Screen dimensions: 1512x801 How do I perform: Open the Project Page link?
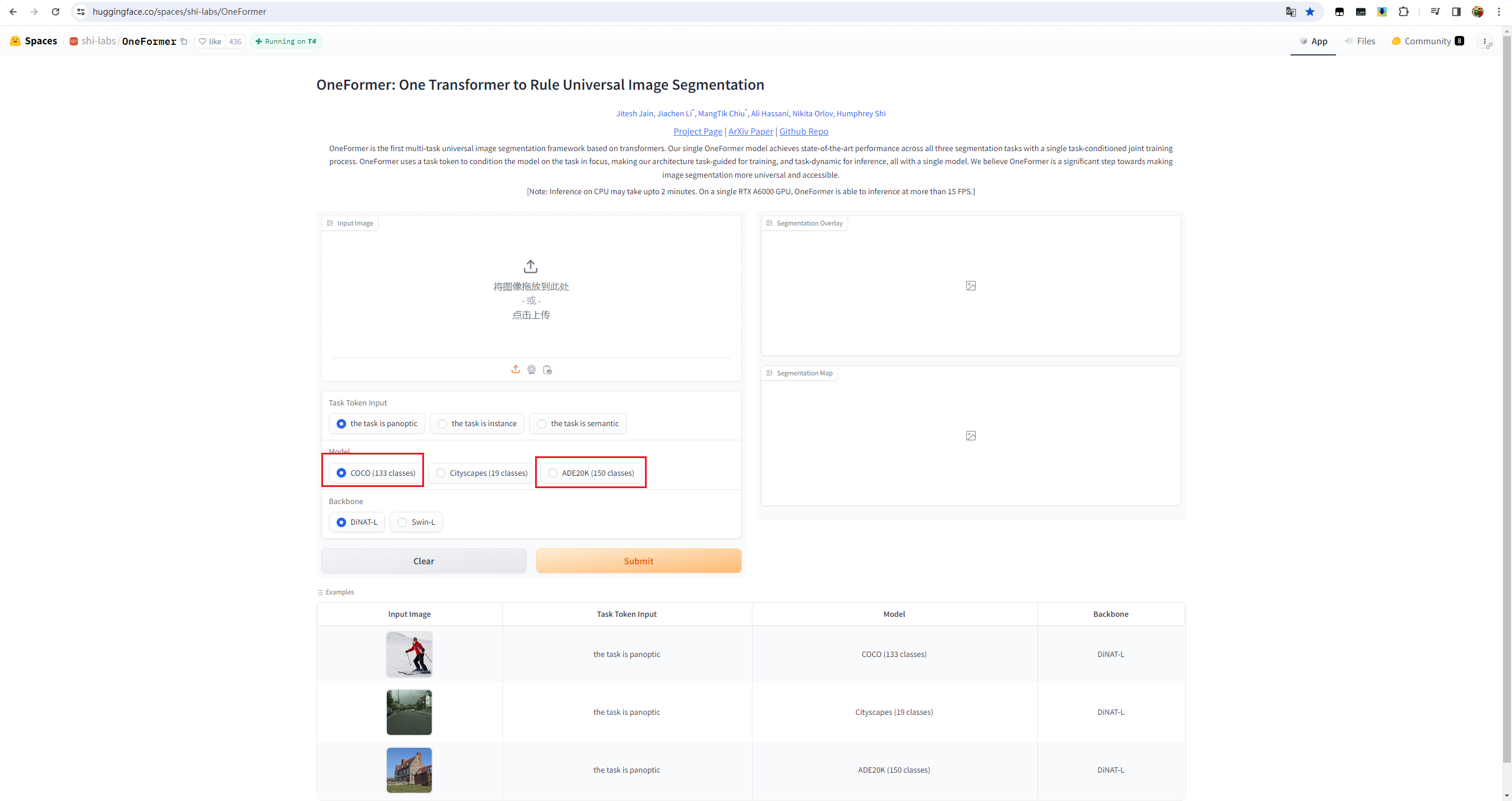[698, 132]
